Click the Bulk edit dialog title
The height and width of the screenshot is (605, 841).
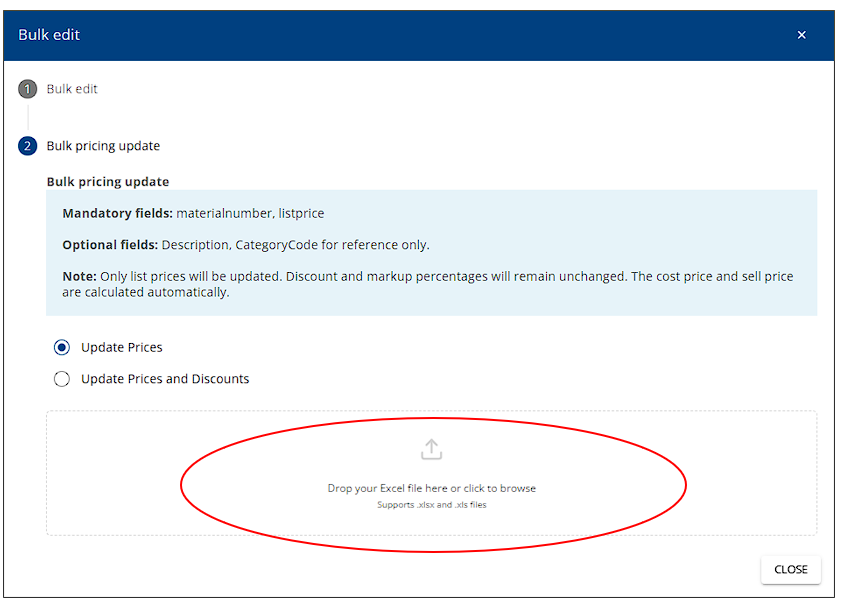pyautogui.click(x=49, y=35)
